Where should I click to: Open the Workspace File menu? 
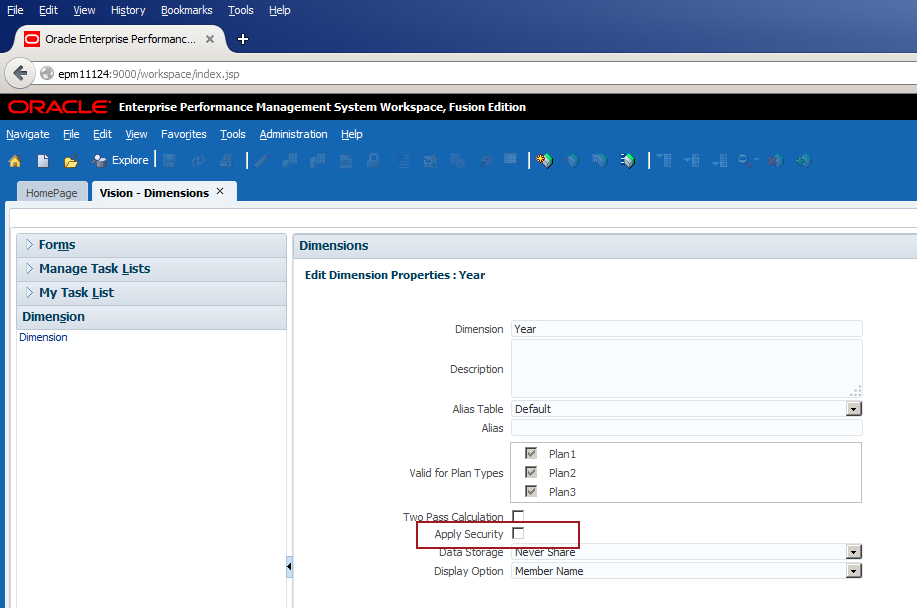[71, 134]
